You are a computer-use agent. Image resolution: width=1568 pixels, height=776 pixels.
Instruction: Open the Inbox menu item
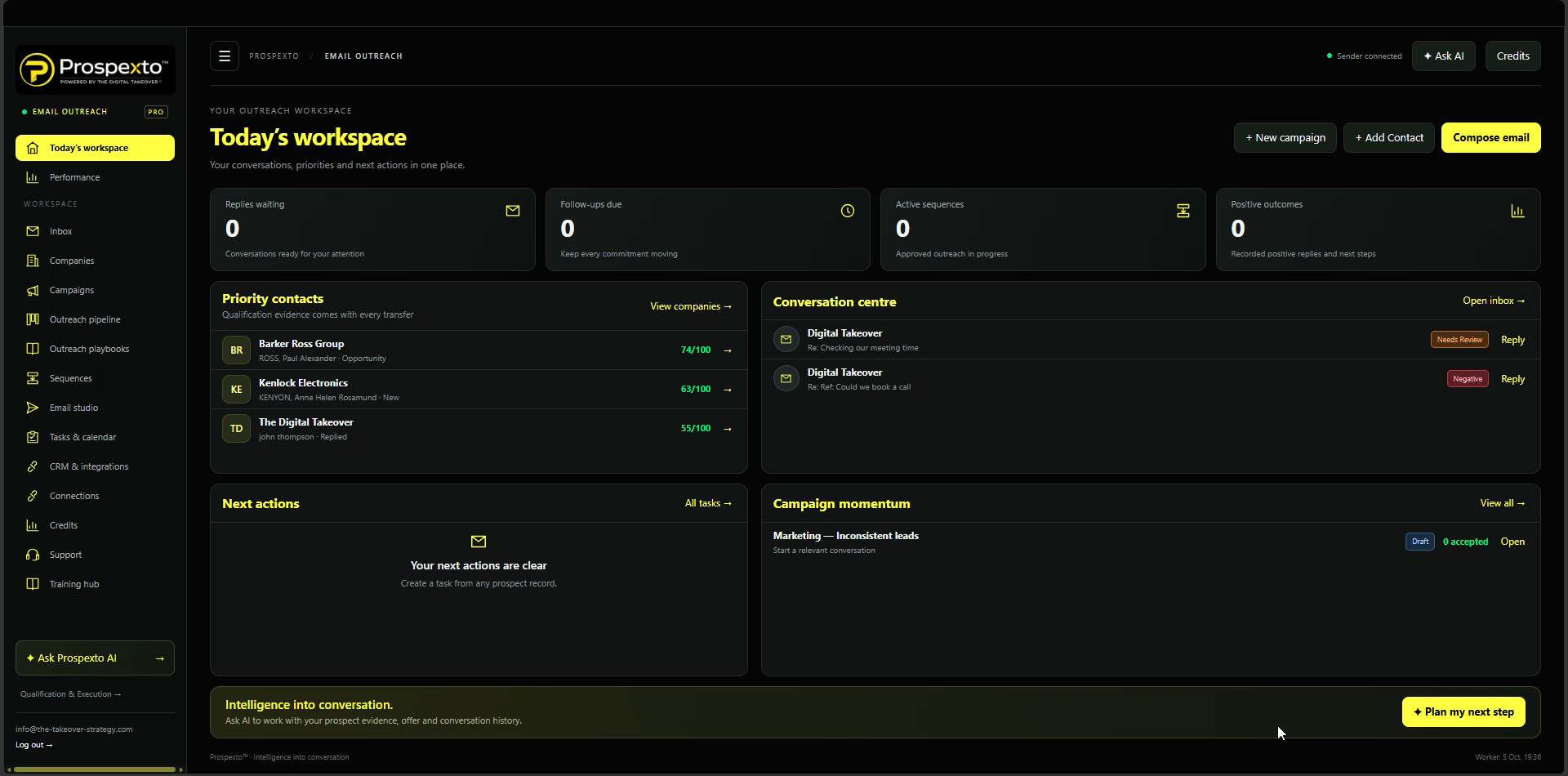click(95, 231)
